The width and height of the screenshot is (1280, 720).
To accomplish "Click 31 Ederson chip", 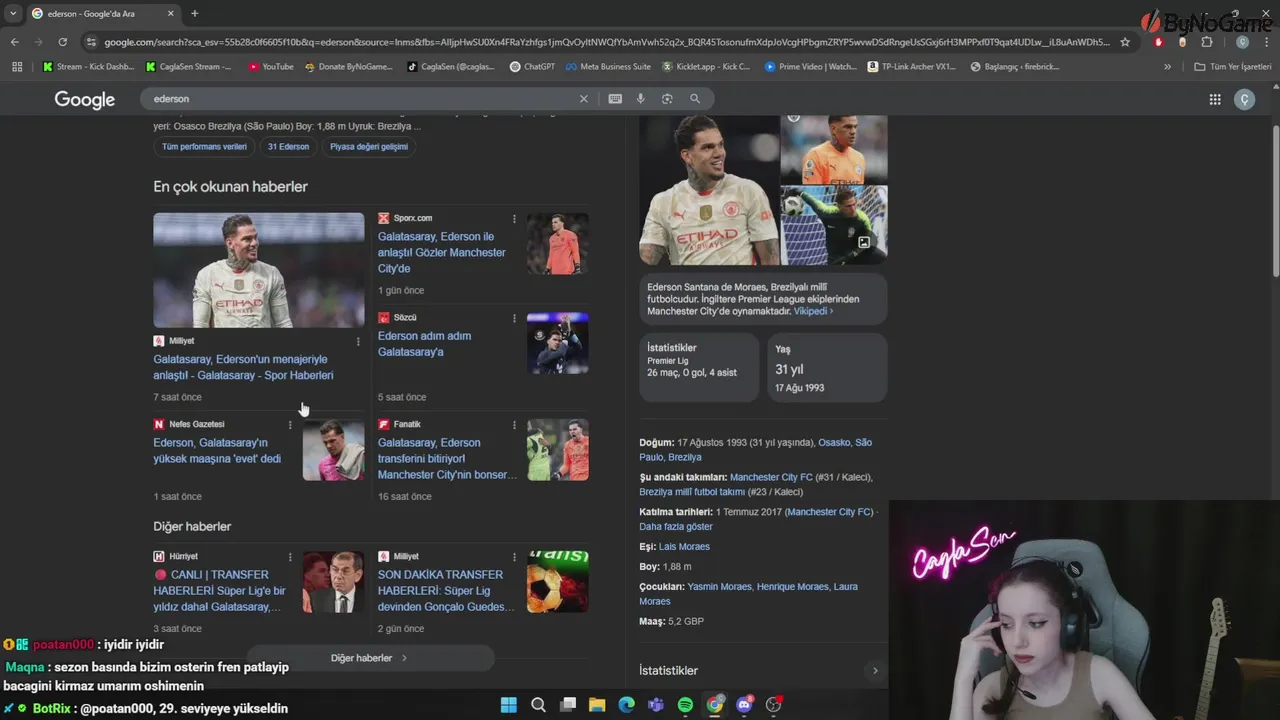I will tap(288, 147).
